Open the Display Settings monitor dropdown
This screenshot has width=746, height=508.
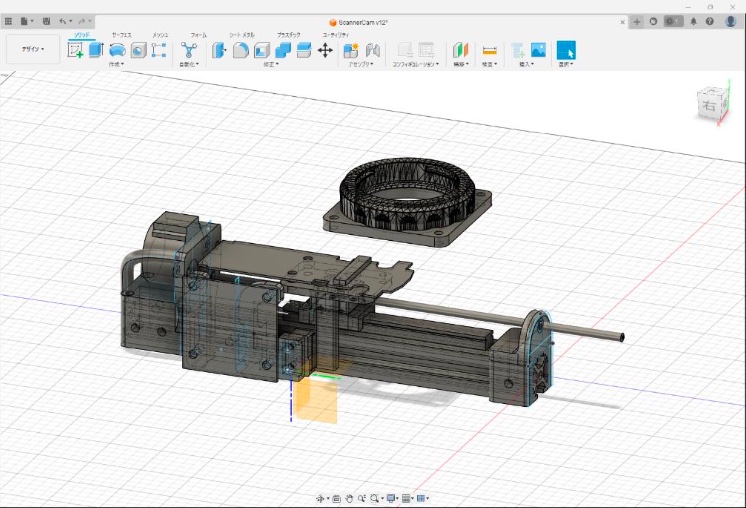(391, 498)
